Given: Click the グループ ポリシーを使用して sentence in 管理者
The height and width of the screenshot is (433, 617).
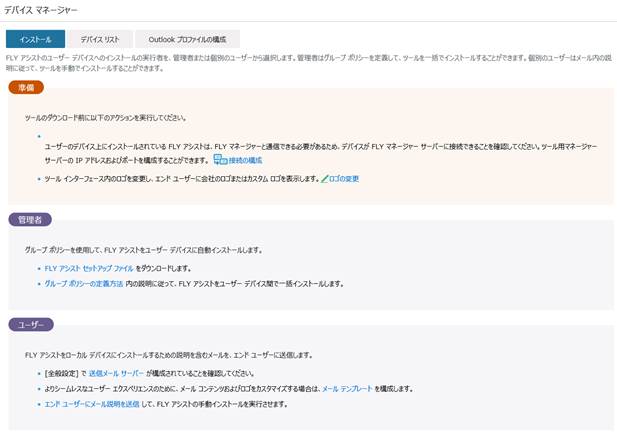Looking at the screenshot, I should (x=144, y=250).
